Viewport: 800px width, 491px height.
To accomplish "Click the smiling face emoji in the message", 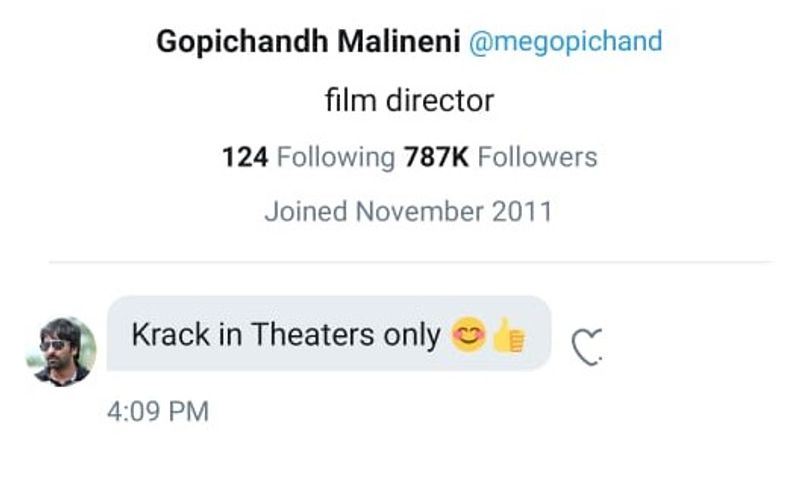I will coord(468,336).
